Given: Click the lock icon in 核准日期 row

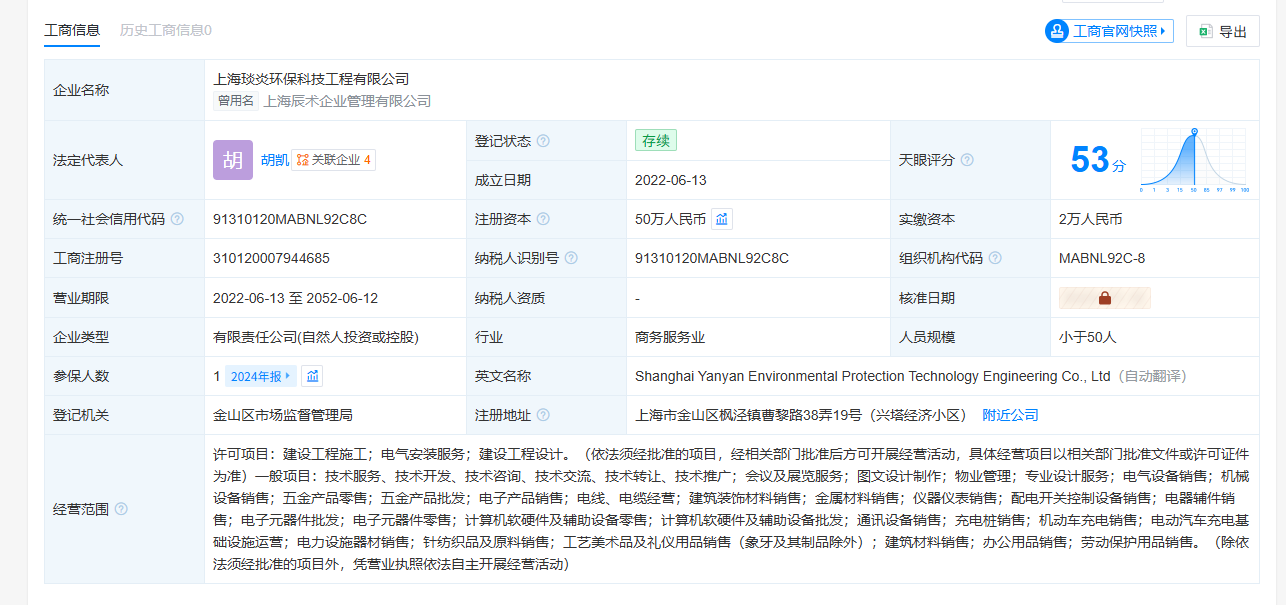Looking at the screenshot, I should pos(1105,298).
